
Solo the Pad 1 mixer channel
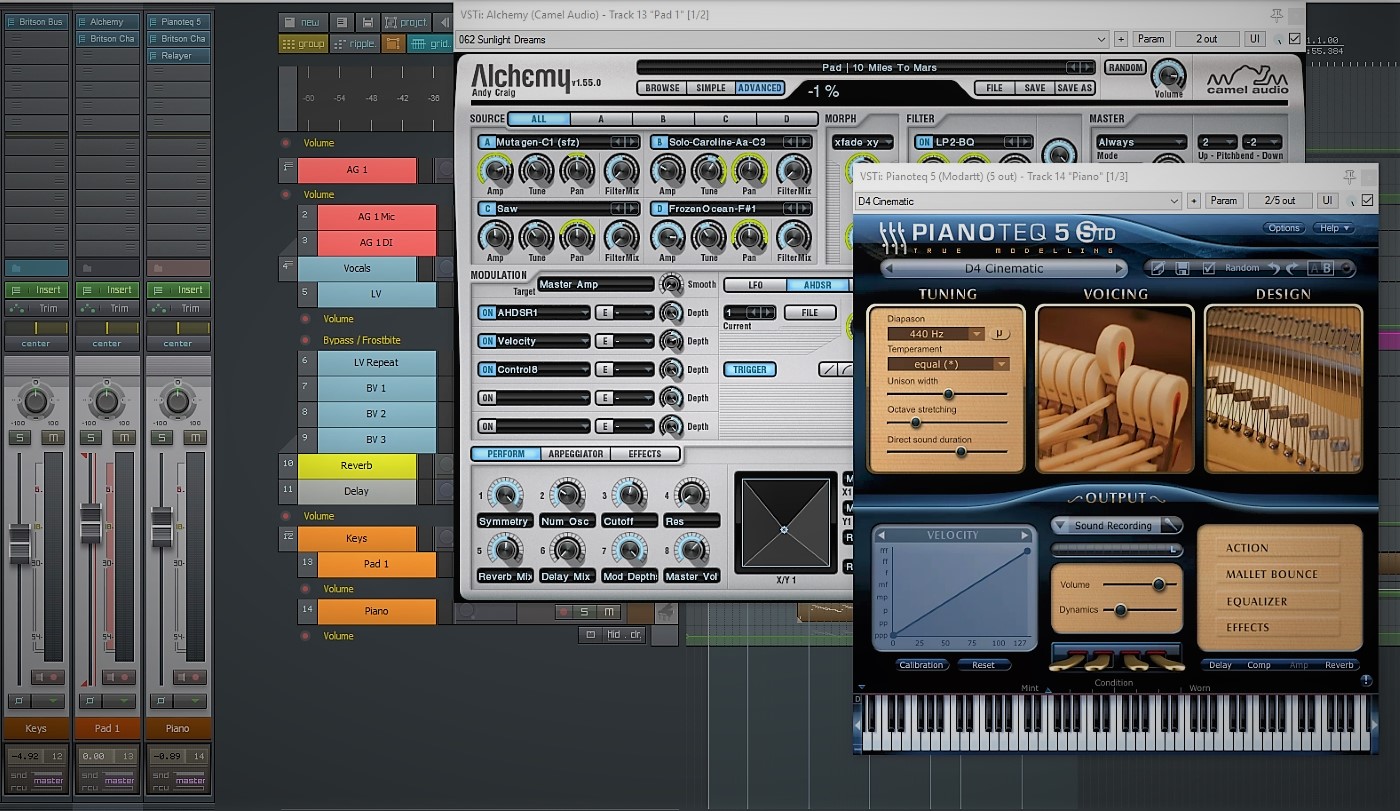pos(91,437)
